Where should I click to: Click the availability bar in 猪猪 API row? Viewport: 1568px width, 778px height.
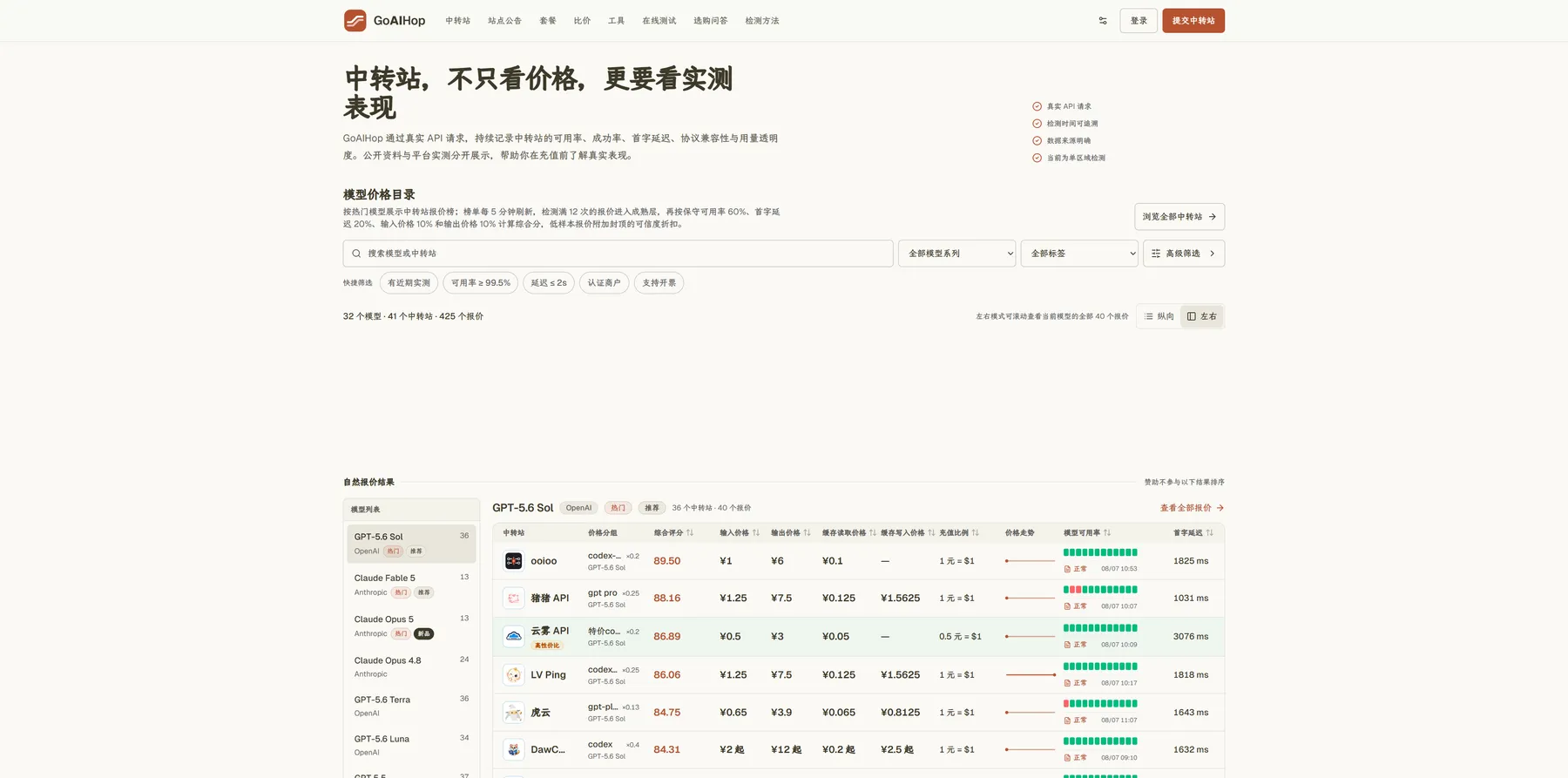pos(1100,590)
